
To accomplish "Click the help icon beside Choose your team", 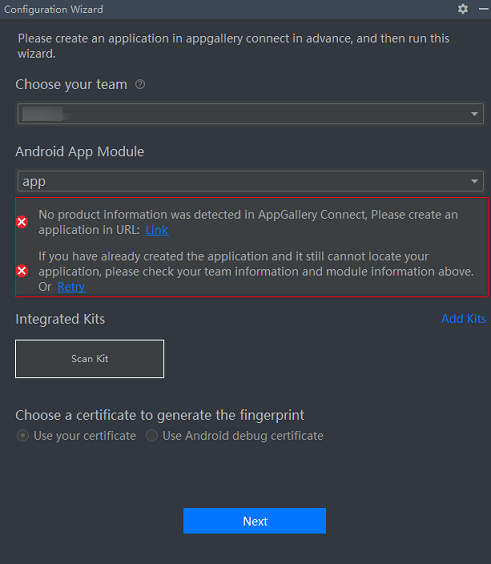I will coord(140,85).
